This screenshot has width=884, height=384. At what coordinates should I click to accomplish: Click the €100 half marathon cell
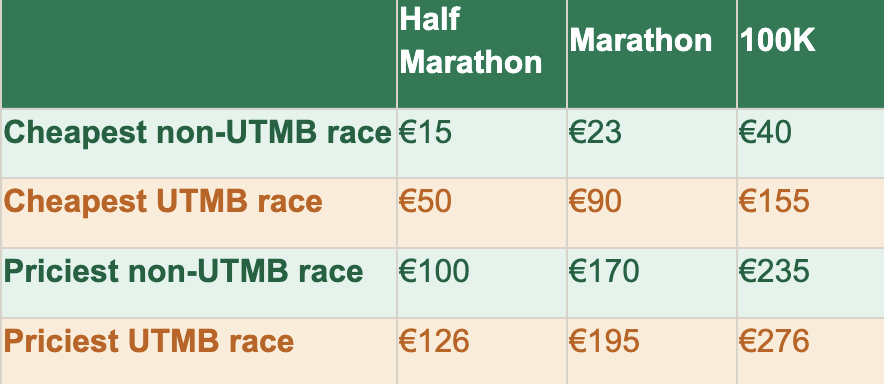(482, 283)
